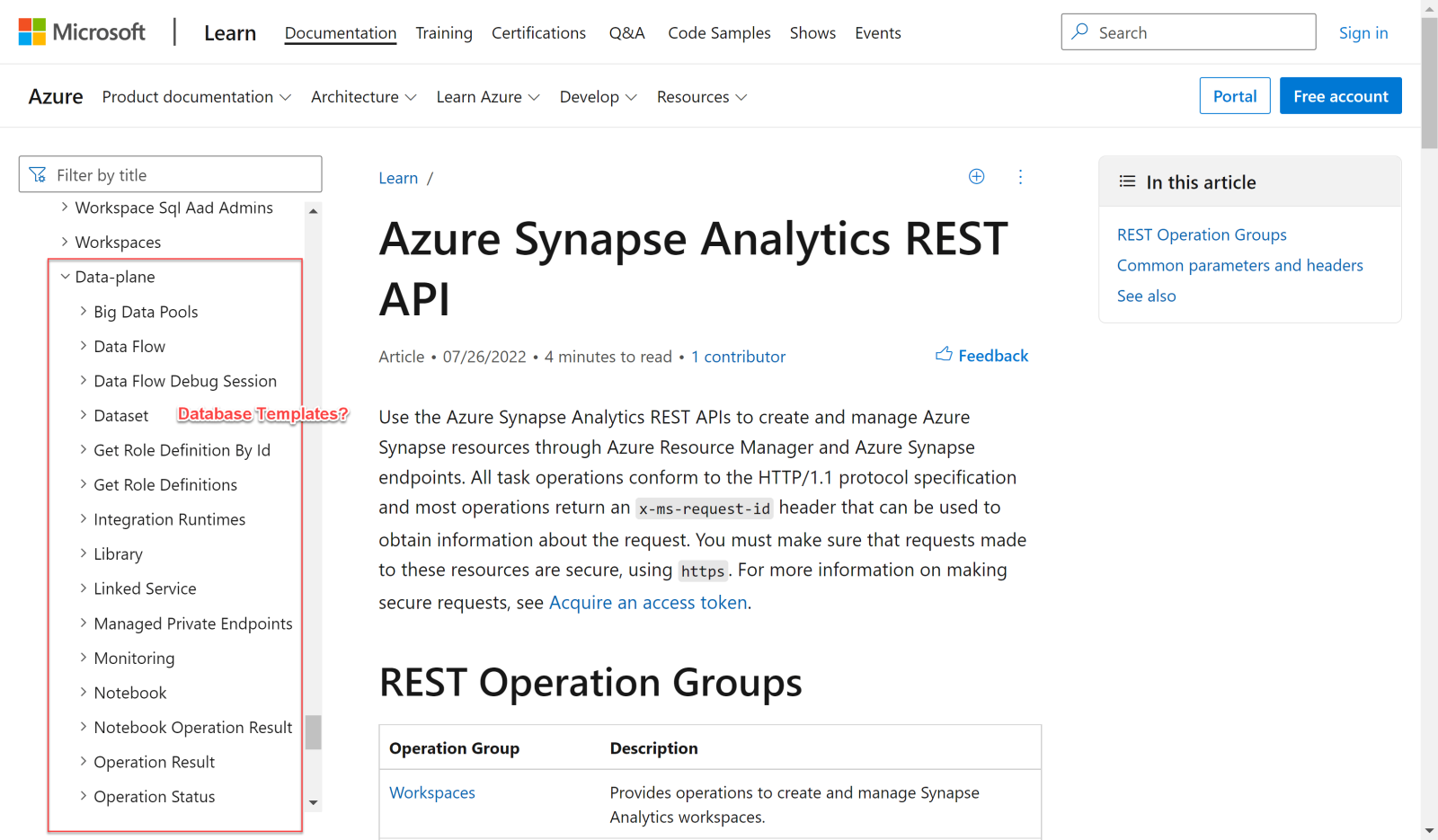Screen dimensions: 1438x840
Task: Open Q&A in top navigation
Action: 627,33
